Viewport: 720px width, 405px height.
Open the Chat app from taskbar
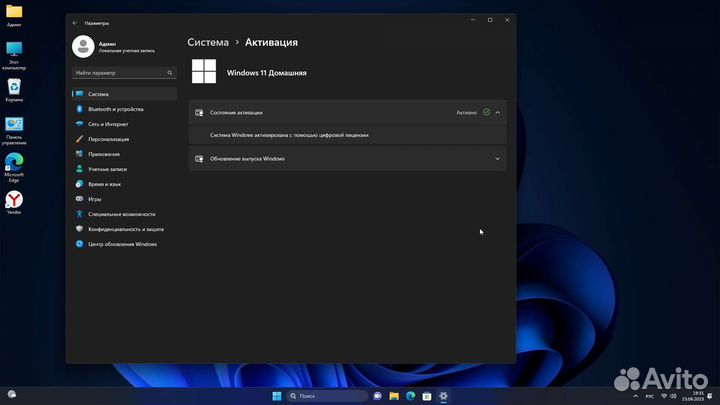click(x=377, y=396)
